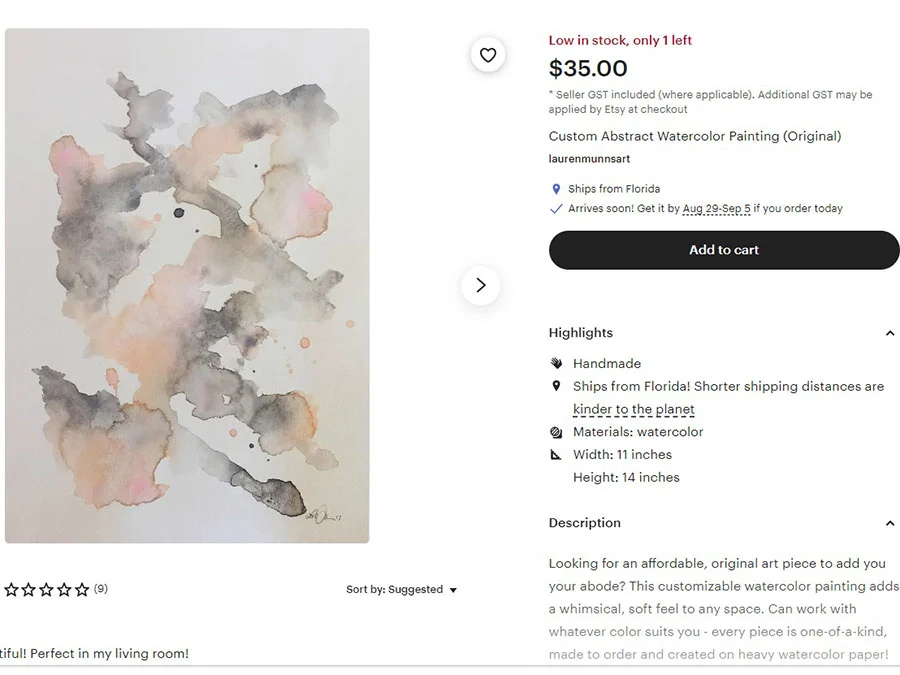The image size is (900, 675).
Task: Click the 'Low in stock' notice
Action: tap(620, 41)
